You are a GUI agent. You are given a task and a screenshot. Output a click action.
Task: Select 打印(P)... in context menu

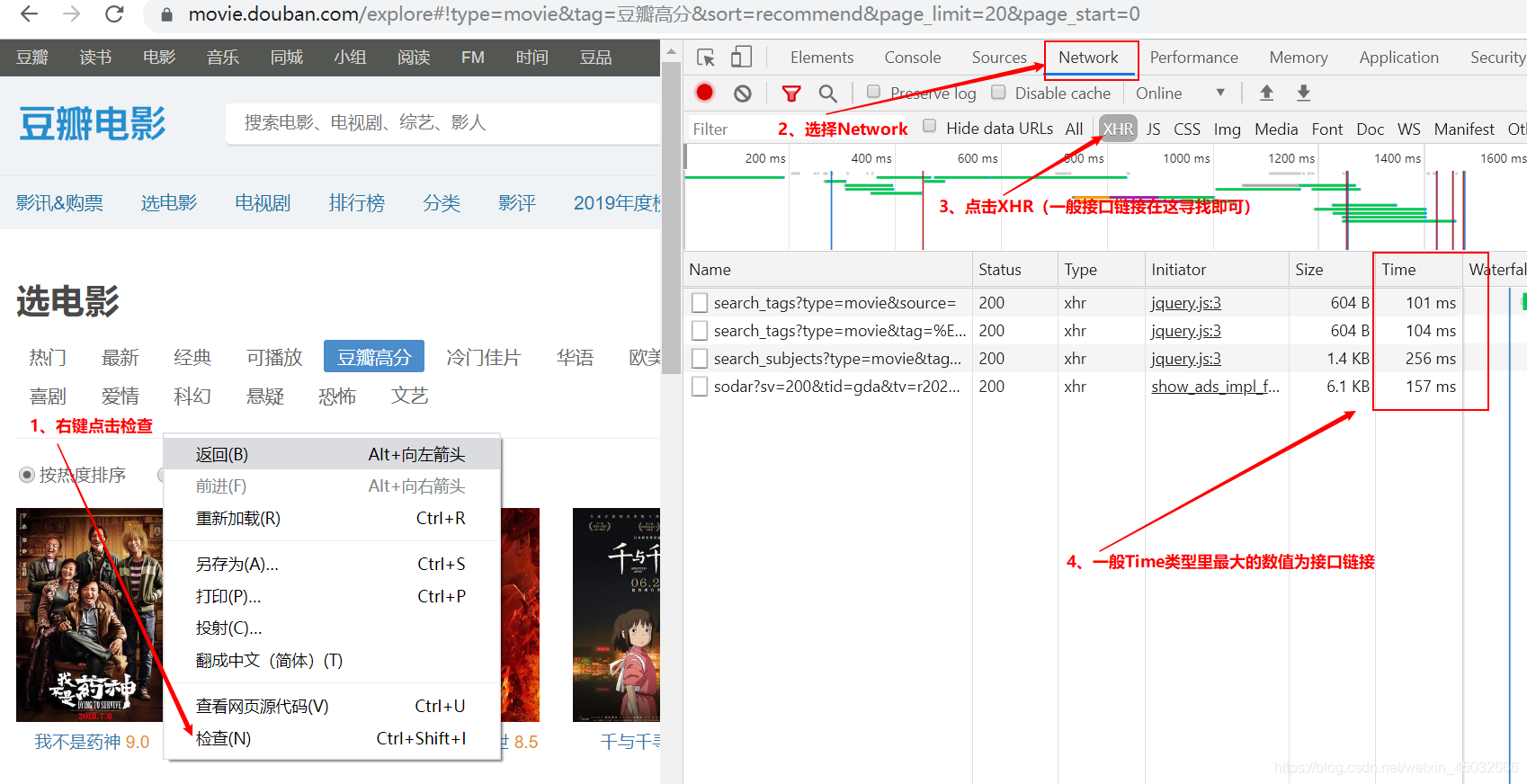click(x=332, y=597)
